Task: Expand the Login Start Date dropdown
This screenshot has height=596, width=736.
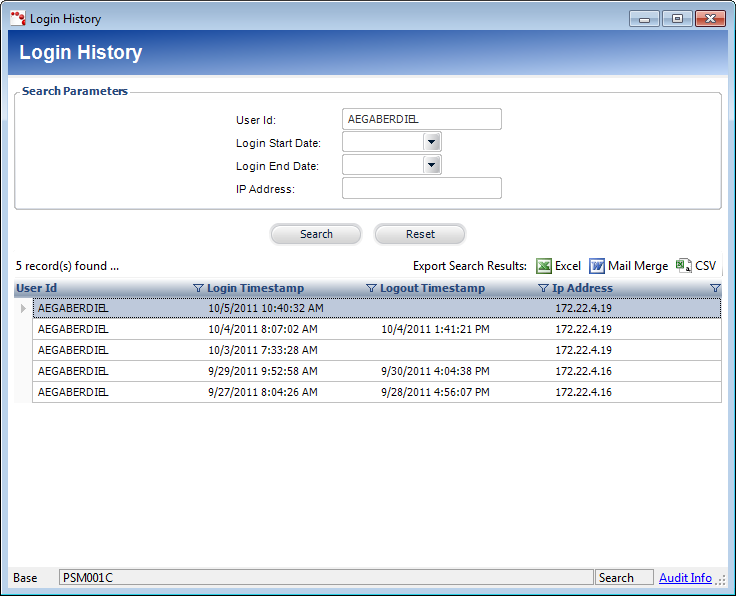Action: [431, 142]
